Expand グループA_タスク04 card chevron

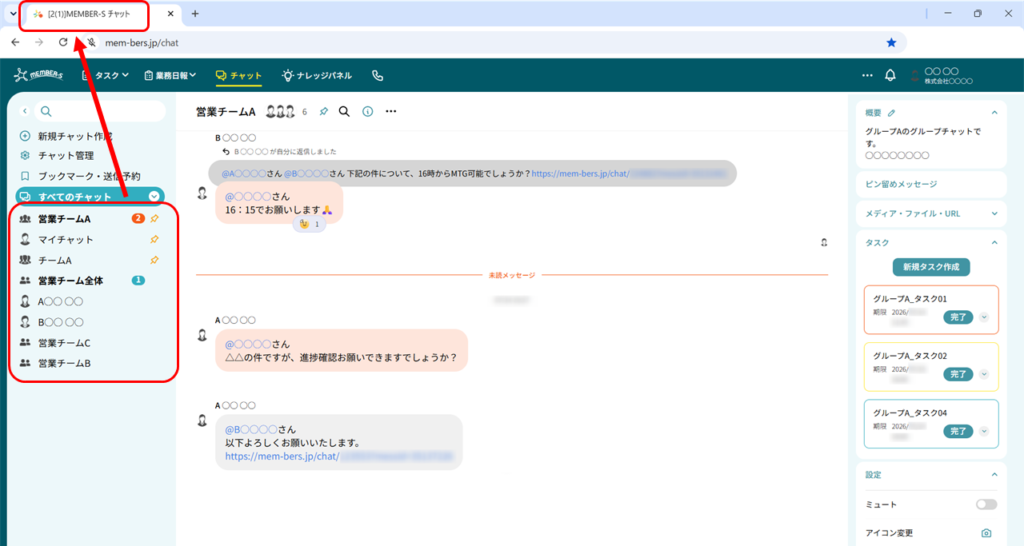point(984,431)
